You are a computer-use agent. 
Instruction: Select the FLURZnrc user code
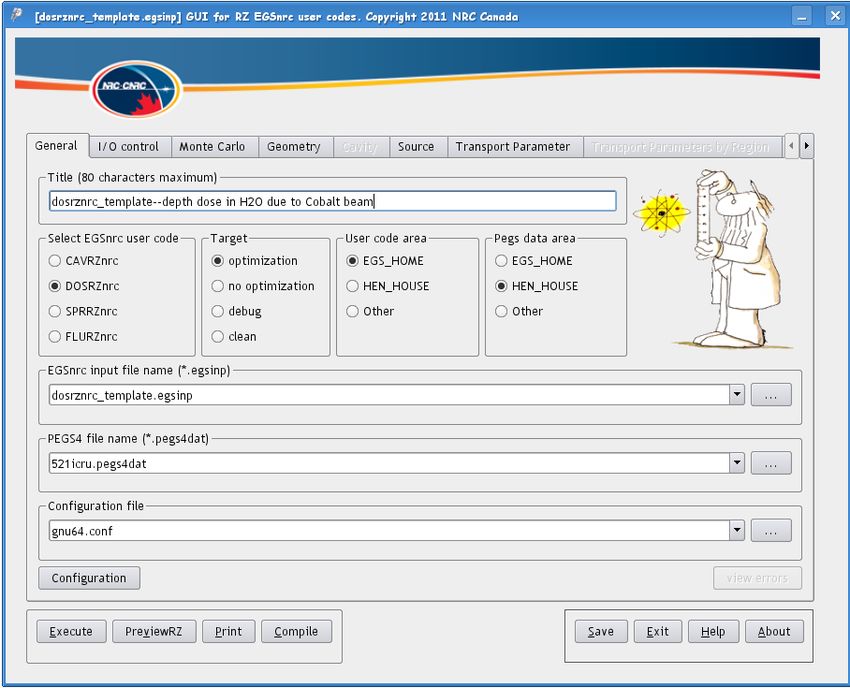(x=83, y=336)
